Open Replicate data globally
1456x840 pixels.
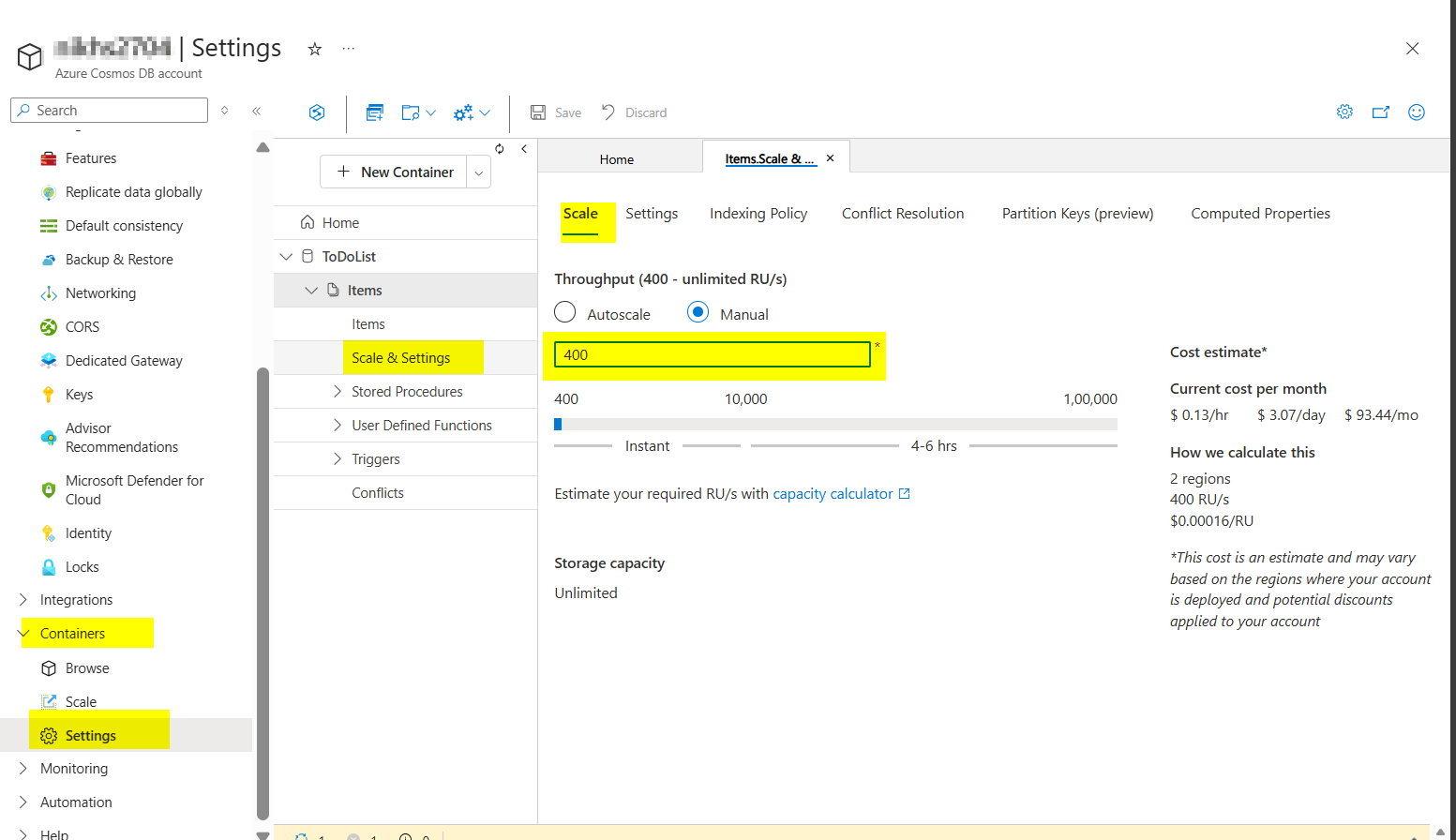[133, 192]
